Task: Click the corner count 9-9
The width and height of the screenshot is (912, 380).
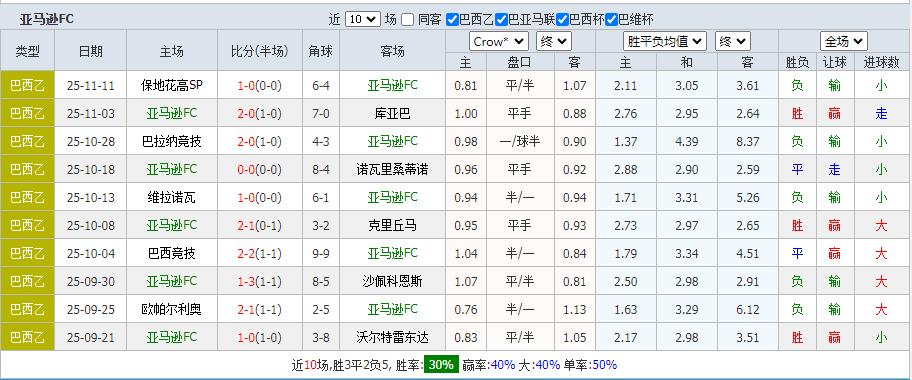Action: coord(321,253)
